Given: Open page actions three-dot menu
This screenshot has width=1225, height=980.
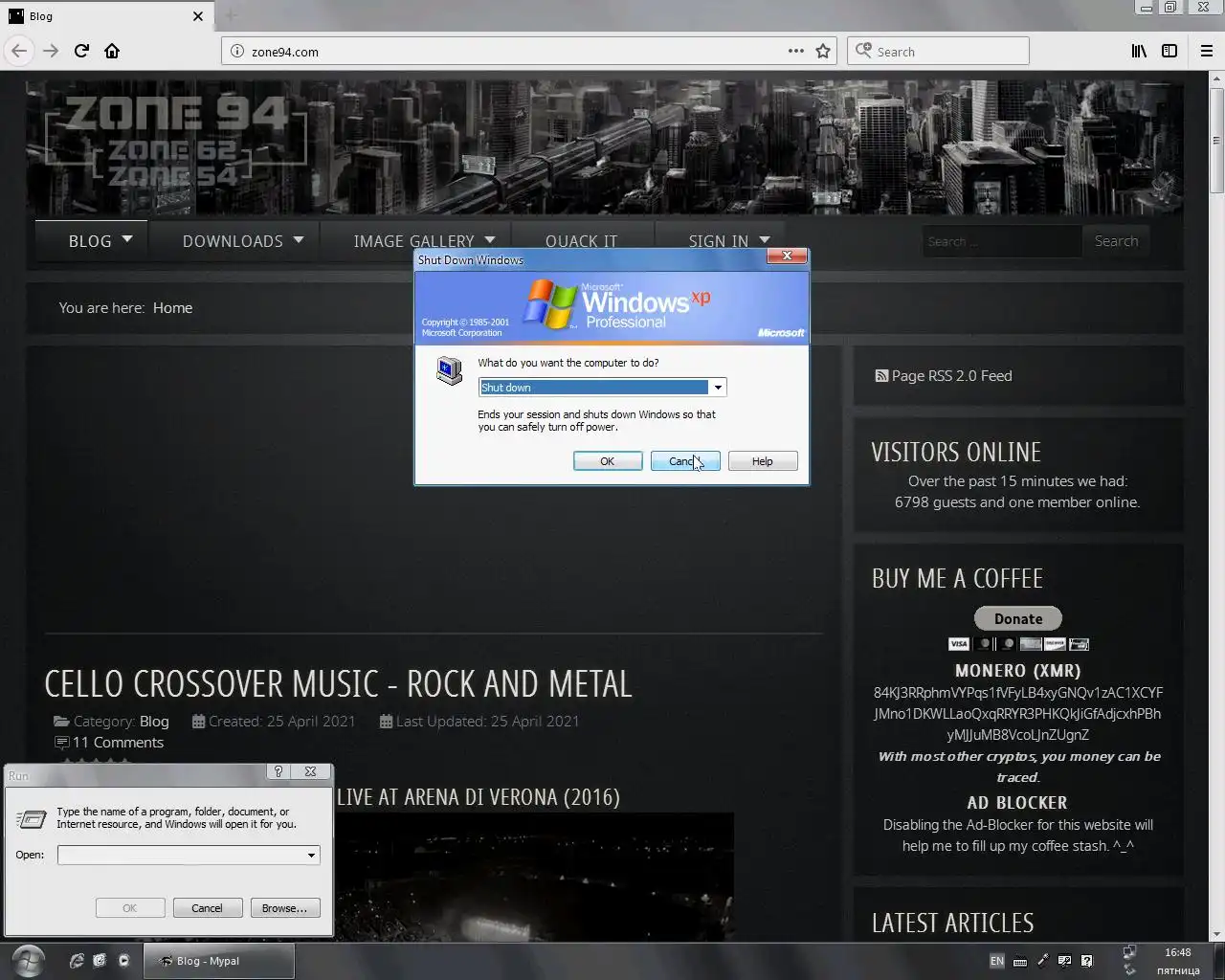Looking at the screenshot, I should pos(795,51).
